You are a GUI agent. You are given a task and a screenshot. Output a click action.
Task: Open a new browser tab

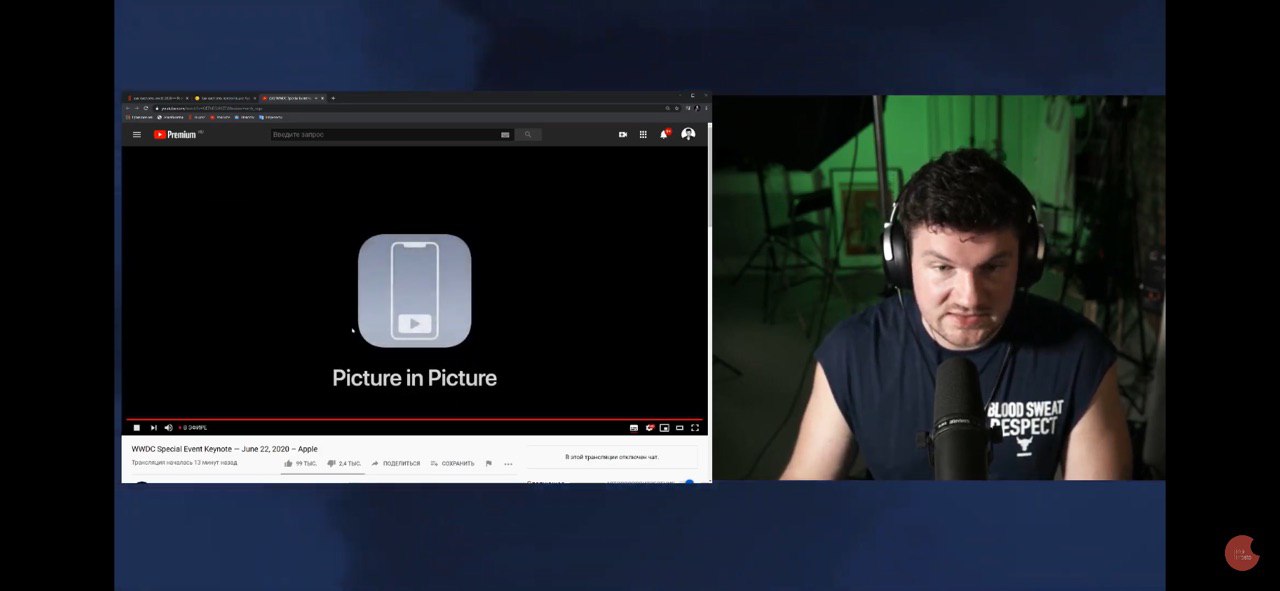(x=333, y=98)
